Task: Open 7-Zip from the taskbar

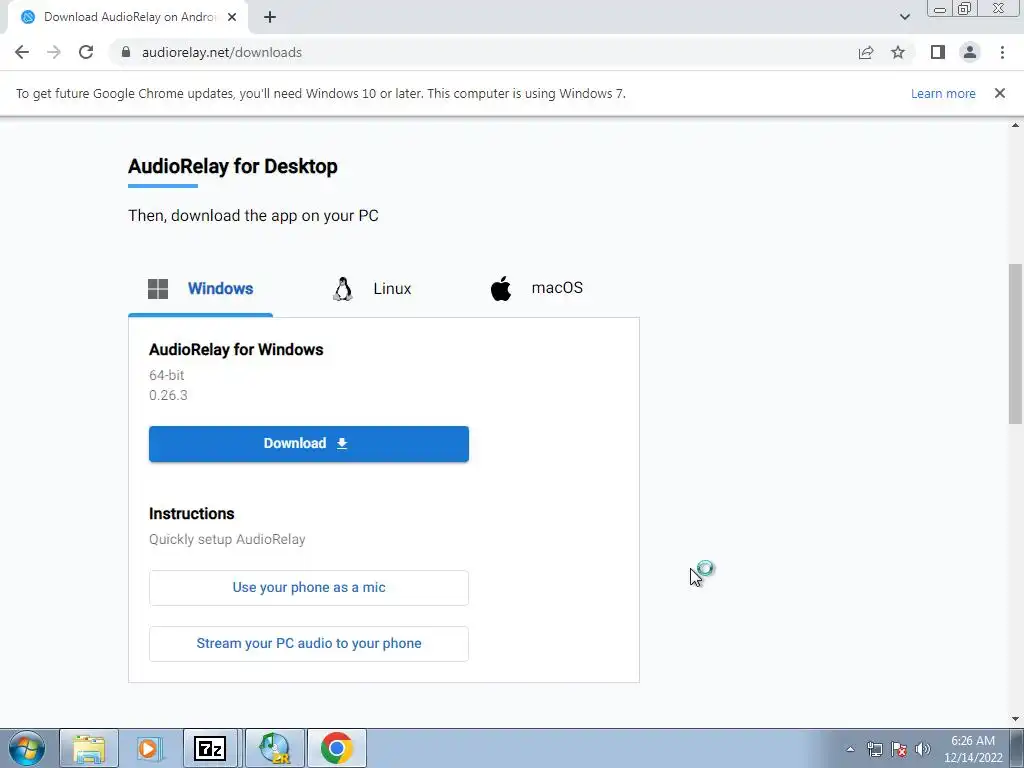Action: tap(211, 748)
